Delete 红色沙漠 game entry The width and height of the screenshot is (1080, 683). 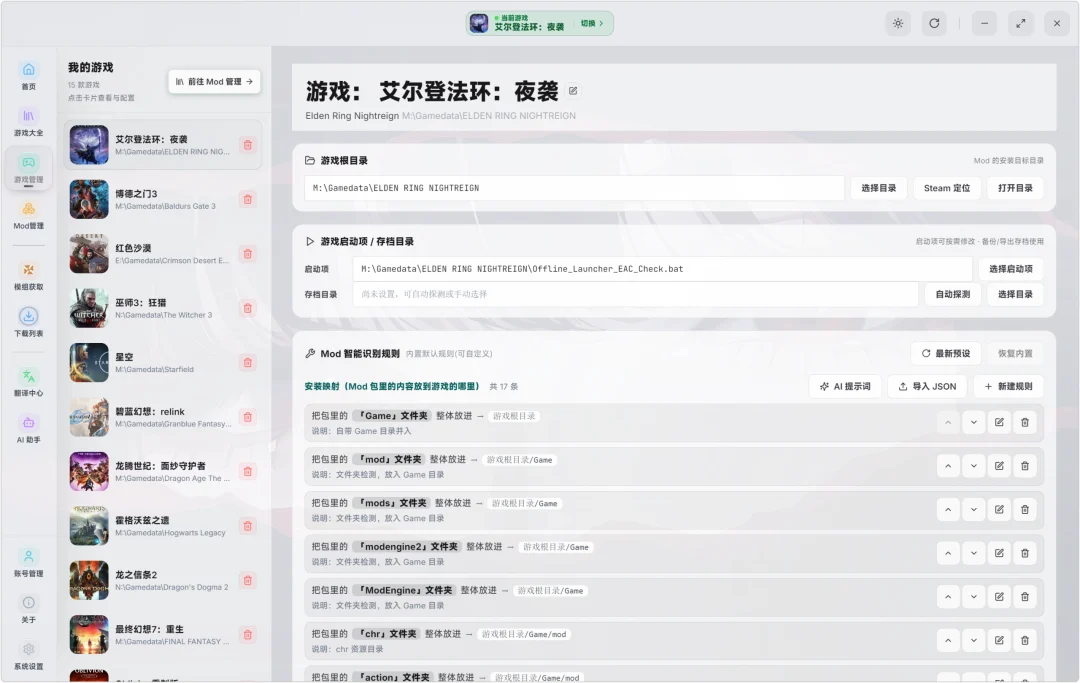(248, 253)
